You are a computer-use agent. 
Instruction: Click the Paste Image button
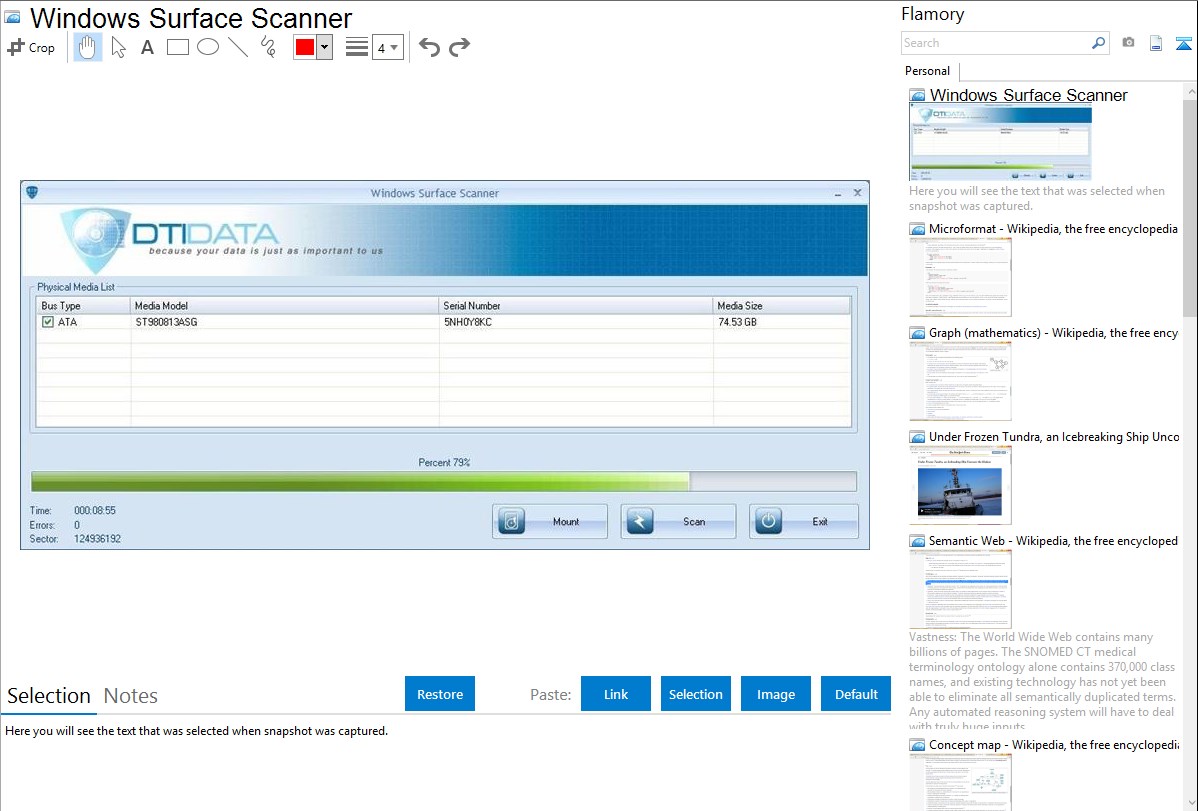(x=775, y=694)
